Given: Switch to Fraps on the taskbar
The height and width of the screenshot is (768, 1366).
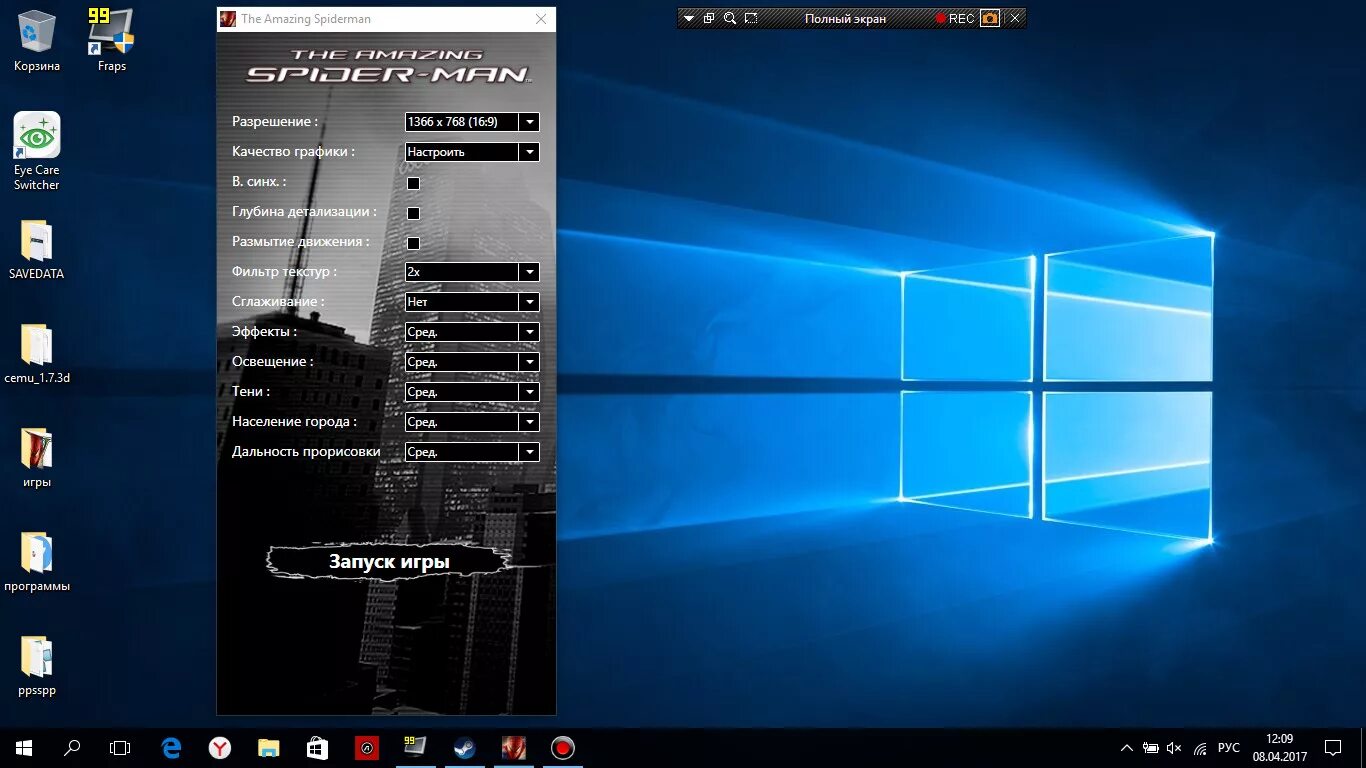Looking at the screenshot, I should coord(415,748).
